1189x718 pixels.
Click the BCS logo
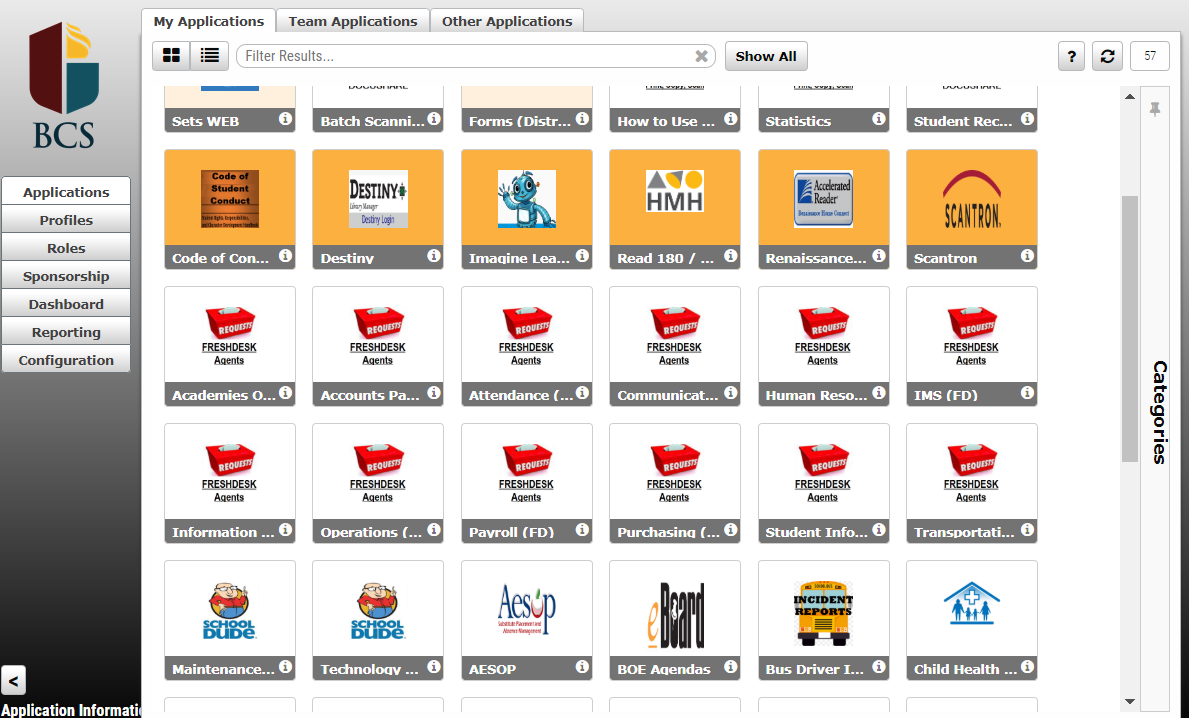tap(64, 85)
